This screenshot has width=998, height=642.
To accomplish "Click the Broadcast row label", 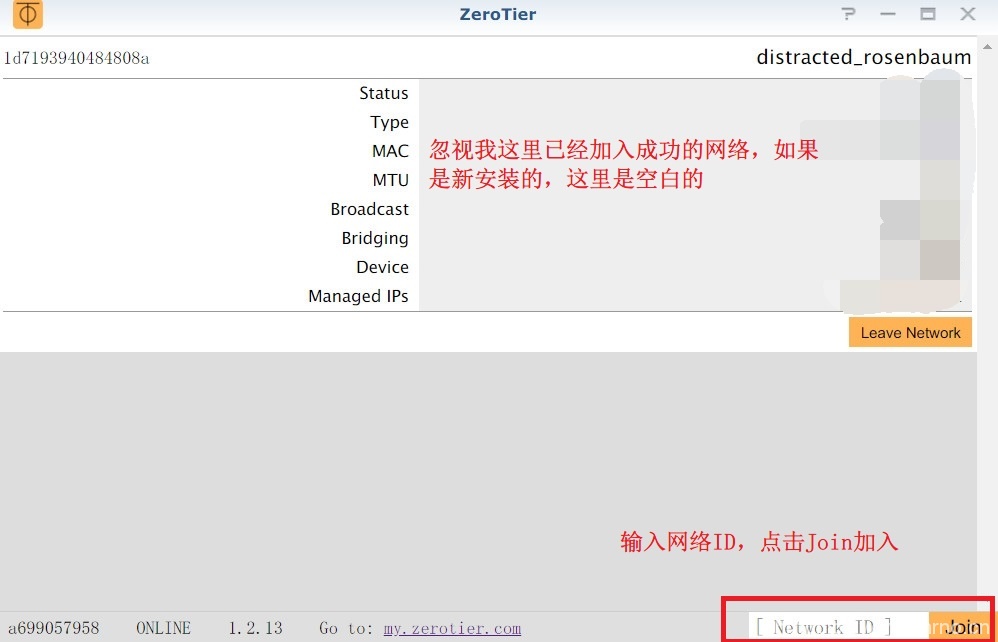I will click(369, 209).
